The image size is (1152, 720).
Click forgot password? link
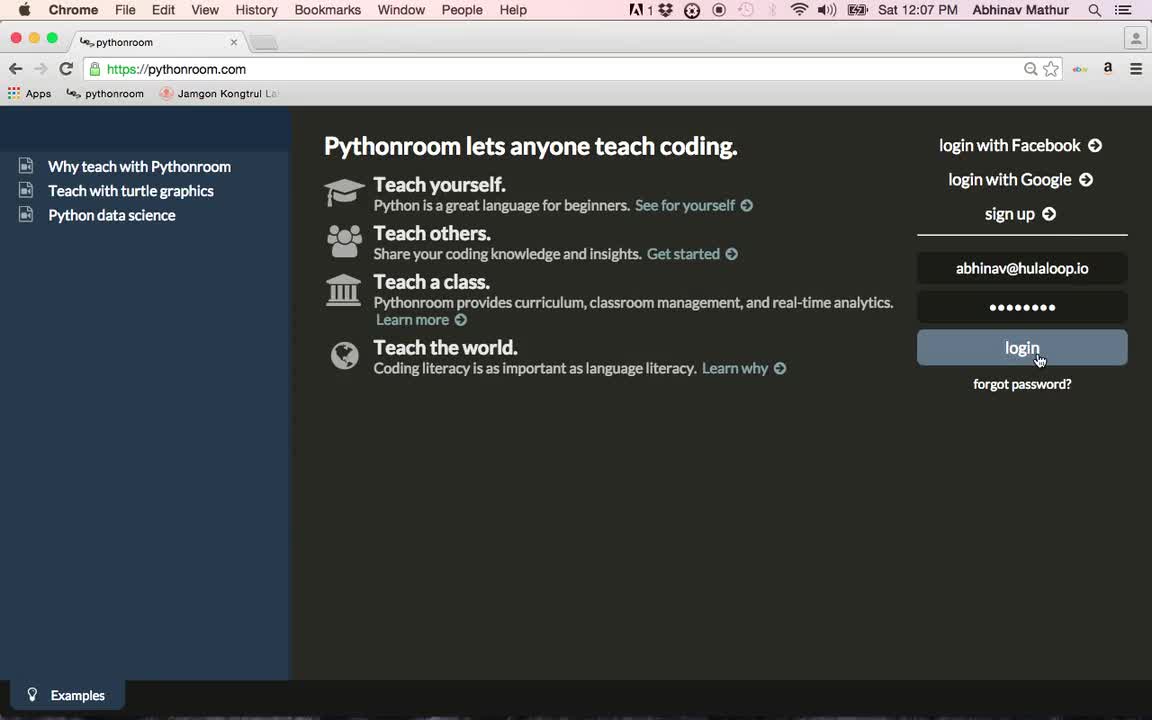pos(1022,384)
